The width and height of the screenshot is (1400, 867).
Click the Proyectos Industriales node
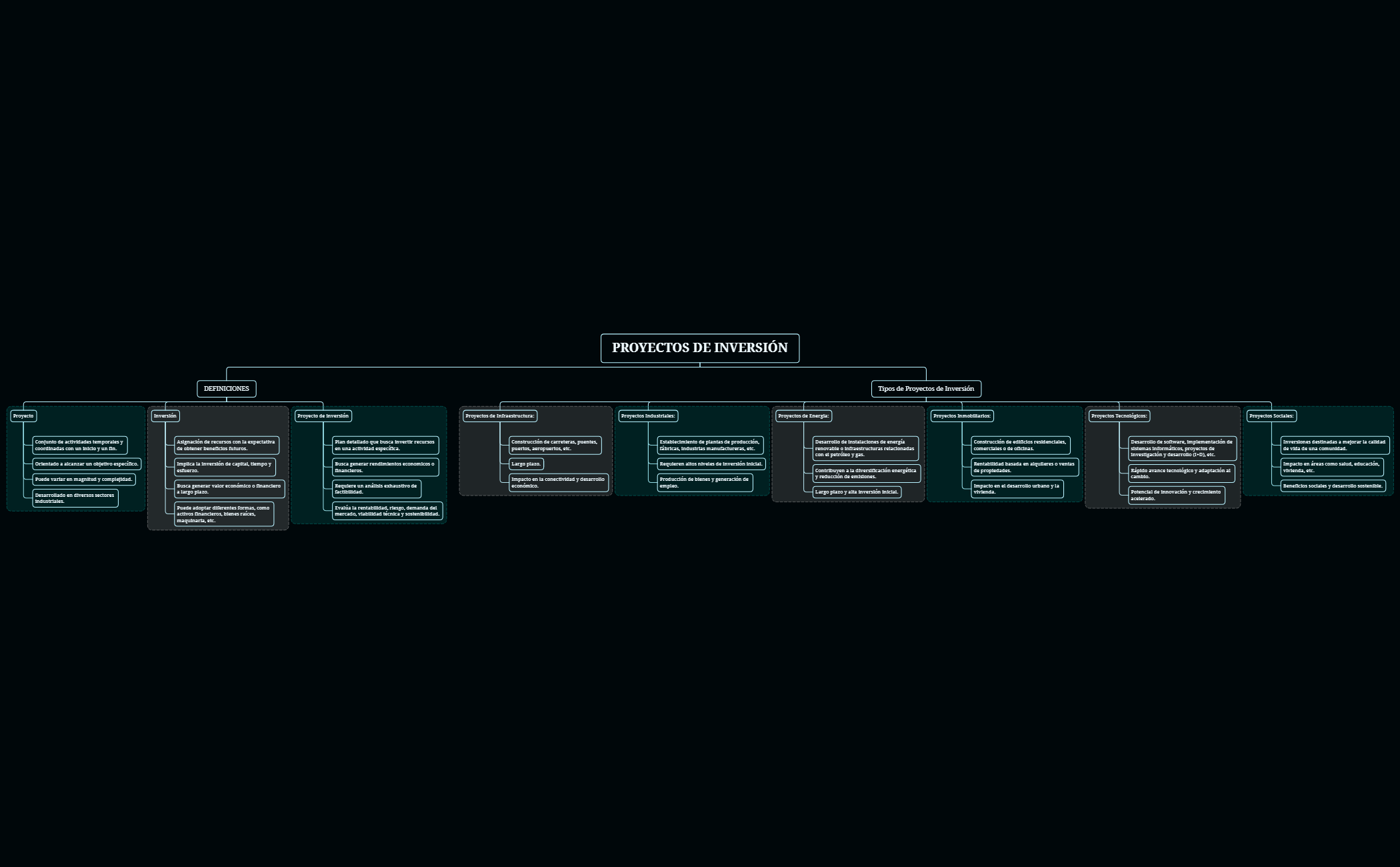point(647,416)
